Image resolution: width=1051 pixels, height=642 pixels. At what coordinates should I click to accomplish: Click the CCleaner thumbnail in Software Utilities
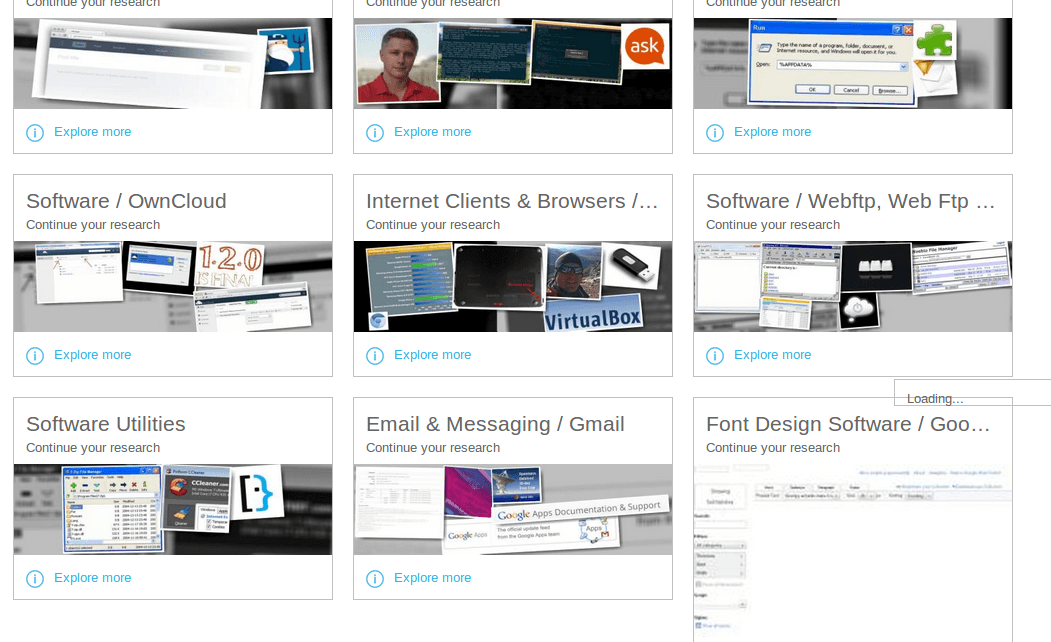[196, 497]
